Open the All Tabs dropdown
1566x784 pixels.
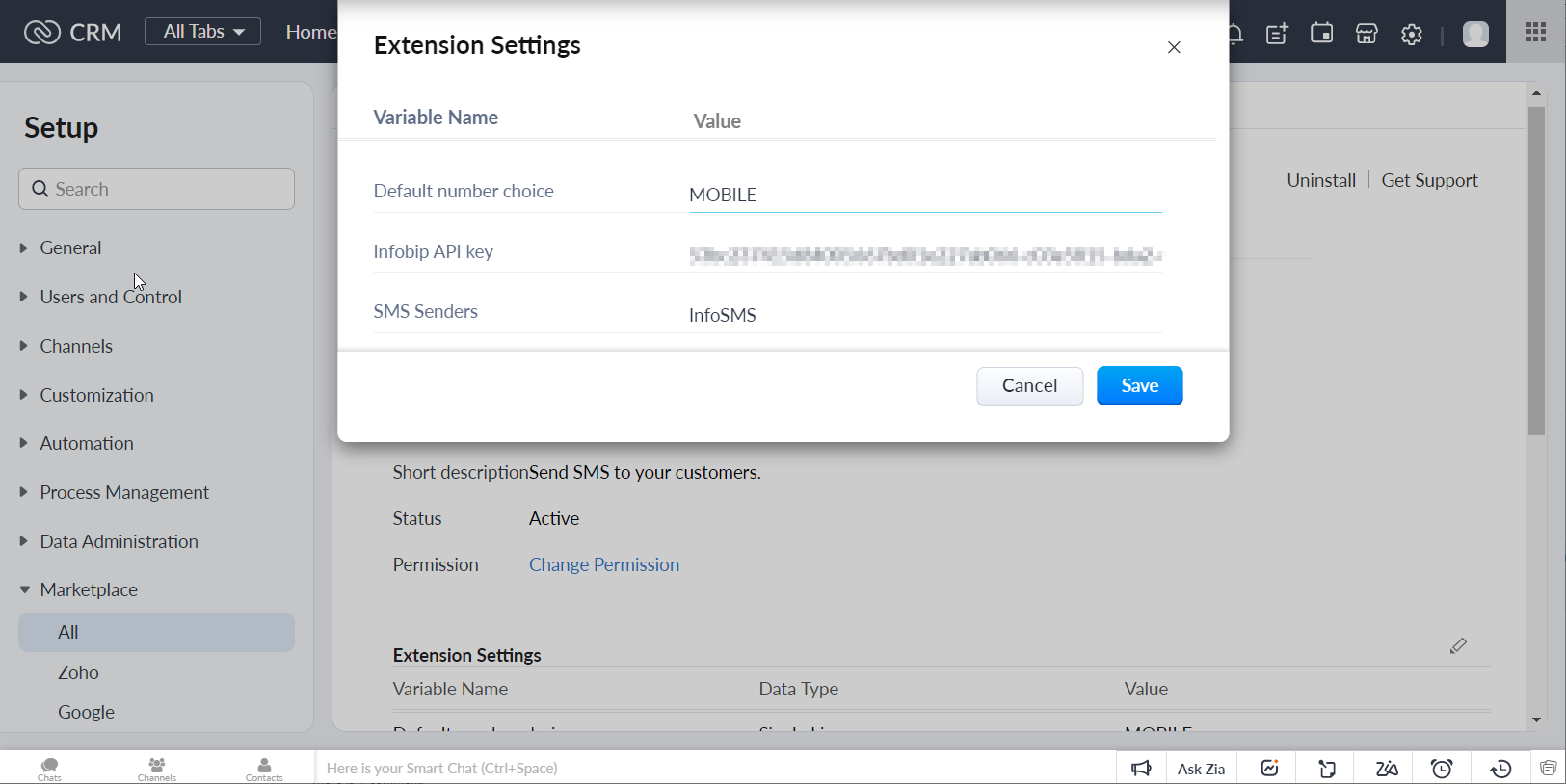pos(202,32)
